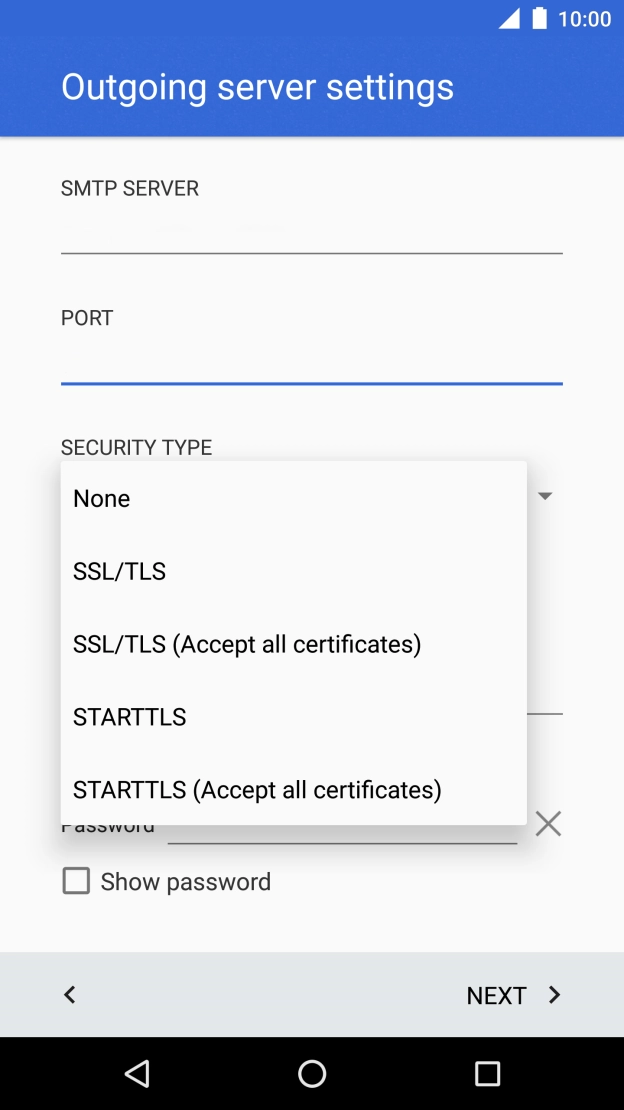This screenshot has width=624, height=1110.
Task: Choose SSL/TLS from the list
Action: (x=120, y=571)
